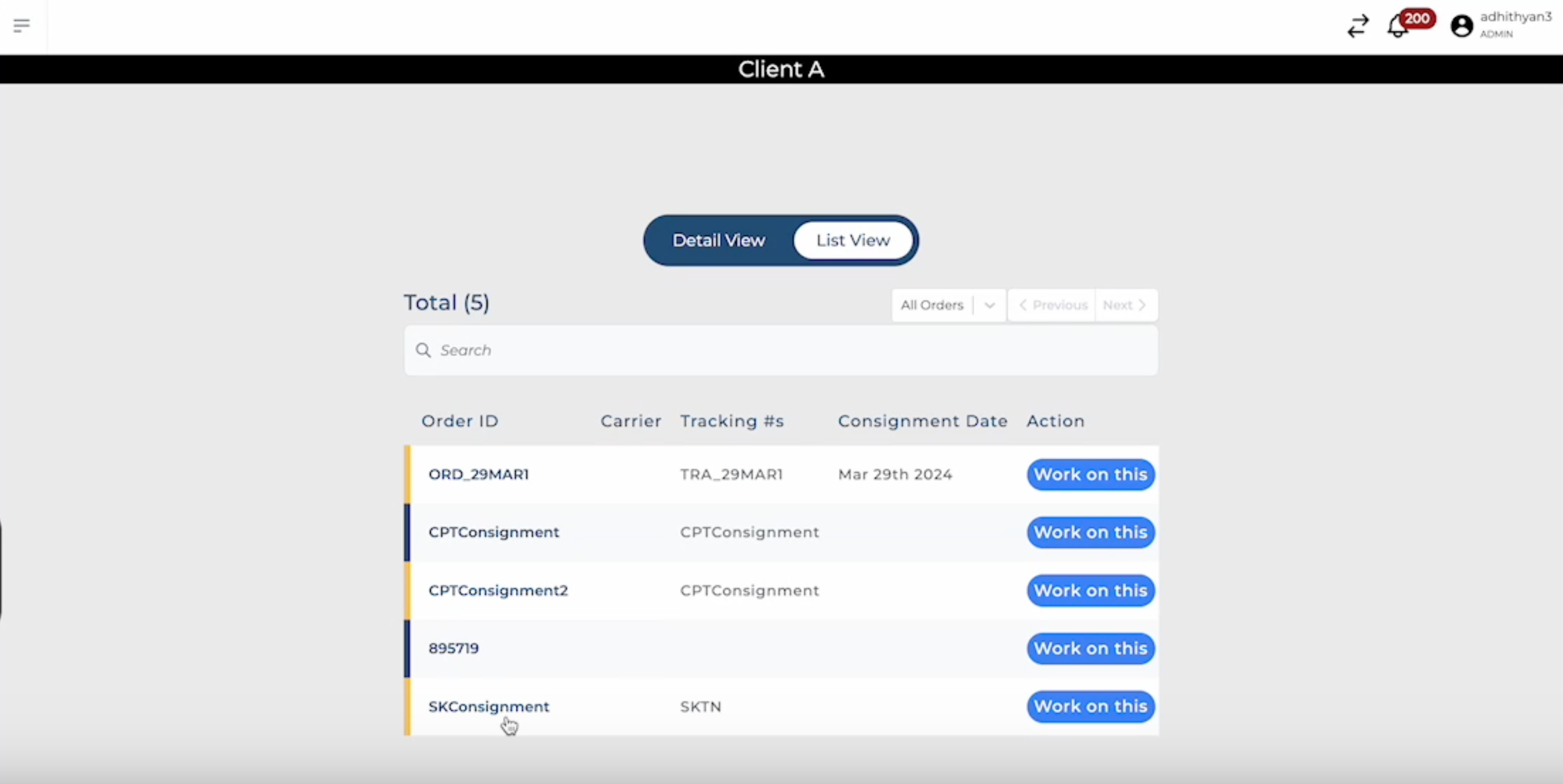Click into the Search input field
This screenshot has width=1563, height=784.
tap(789, 350)
